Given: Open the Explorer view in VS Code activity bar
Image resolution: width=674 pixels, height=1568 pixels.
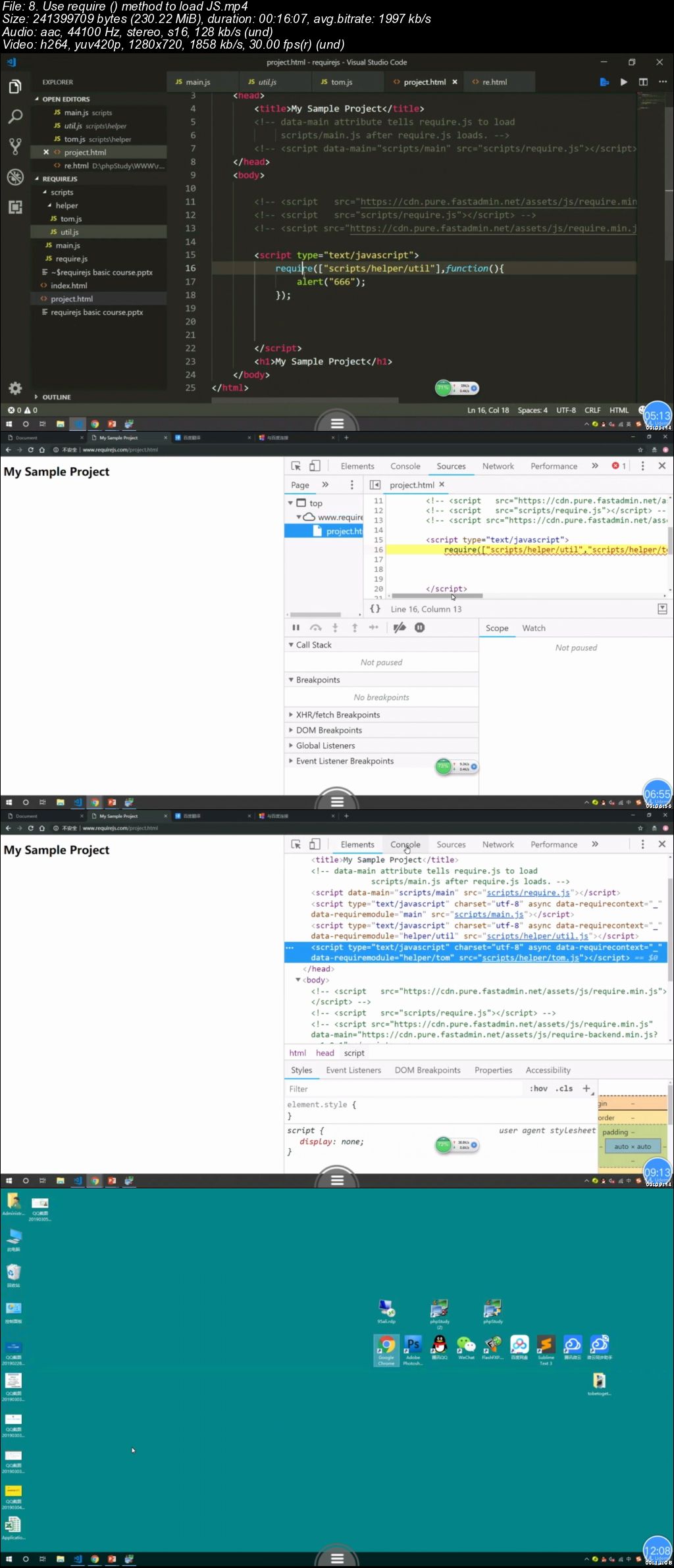Looking at the screenshot, I should click(x=14, y=87).
